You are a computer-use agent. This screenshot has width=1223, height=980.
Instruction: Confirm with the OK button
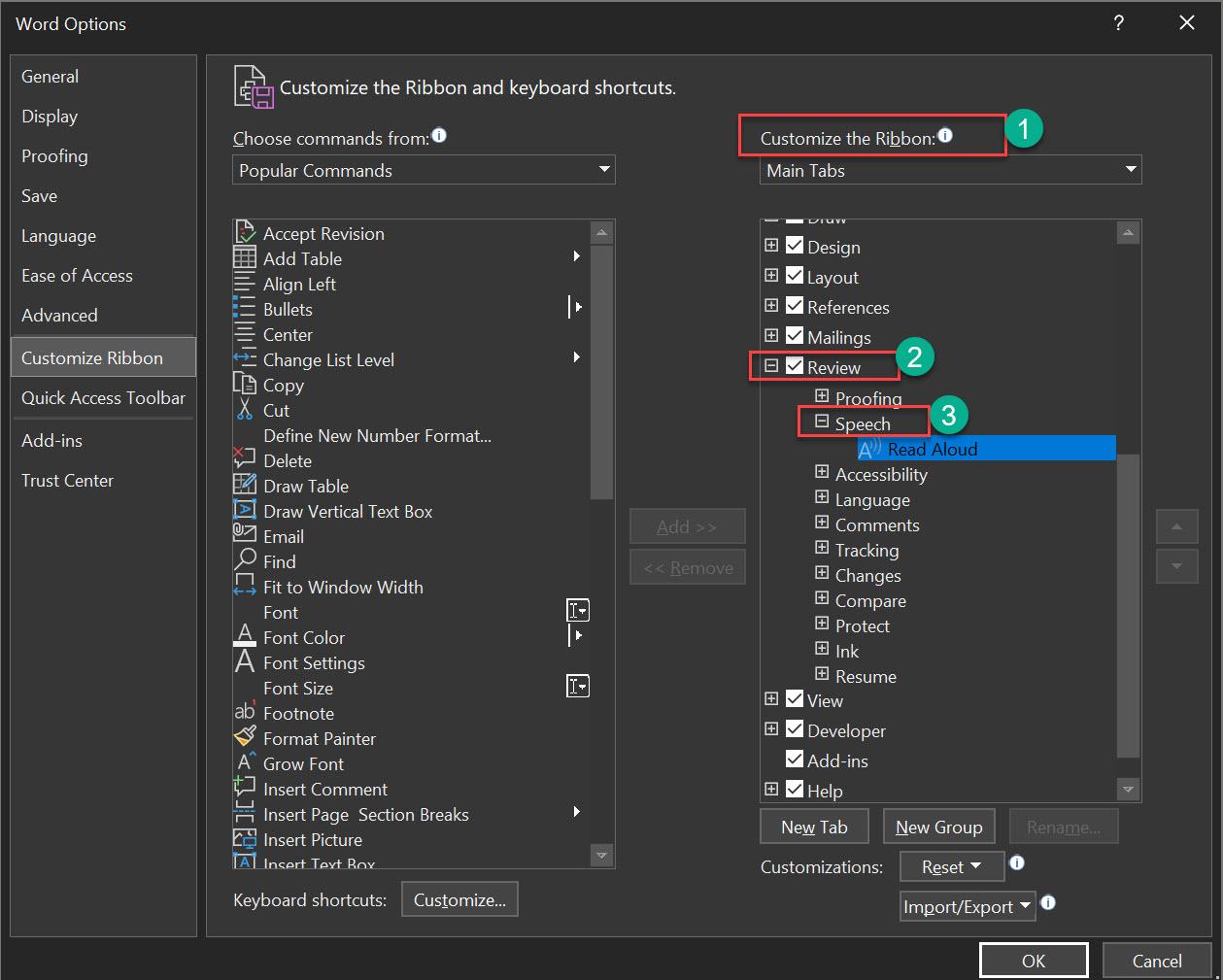tap(1034, 961)
